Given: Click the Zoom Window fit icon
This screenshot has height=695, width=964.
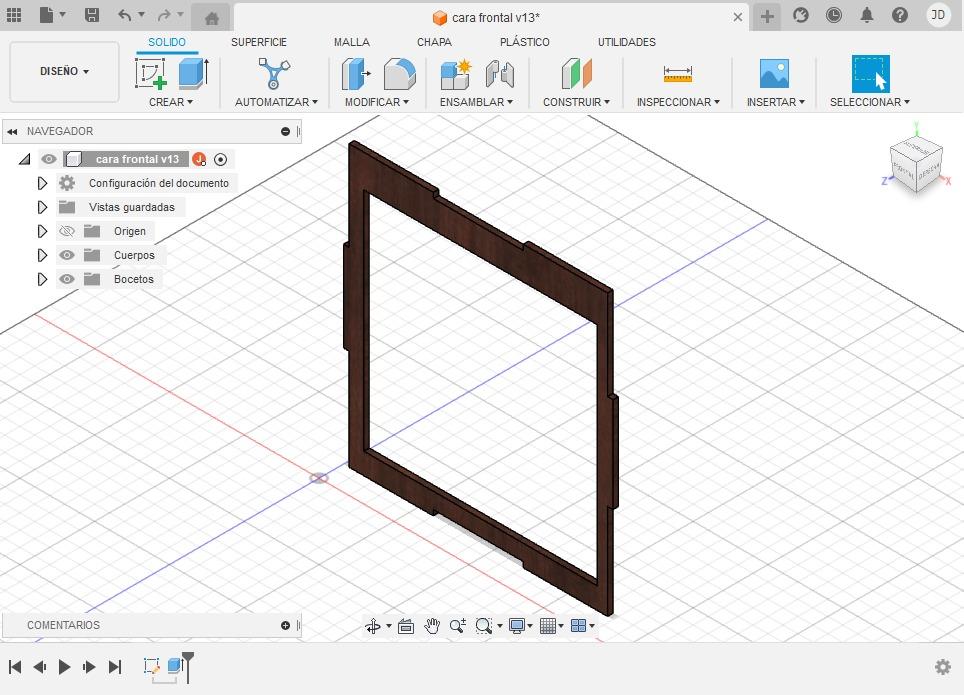Looking at the screenshot, I should (x=484, y=626).
